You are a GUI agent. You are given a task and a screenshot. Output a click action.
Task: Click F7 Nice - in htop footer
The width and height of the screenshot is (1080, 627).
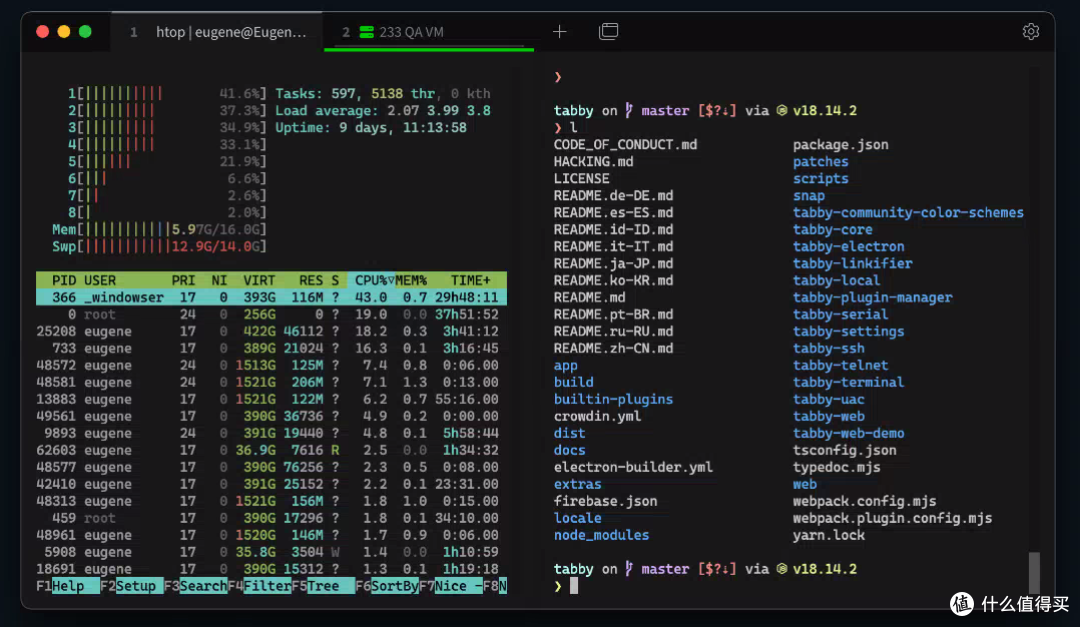click(450, 586)
